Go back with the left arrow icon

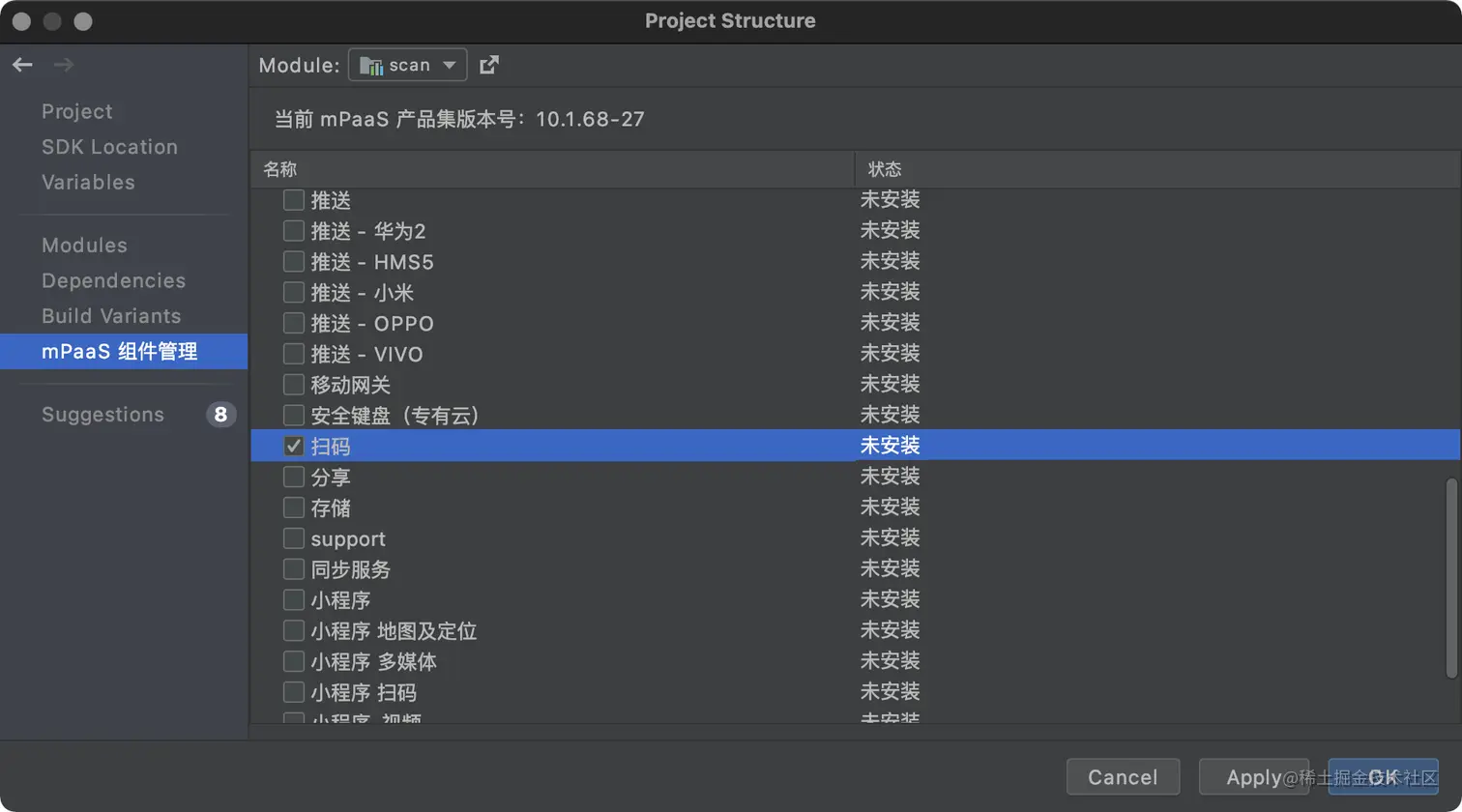22,65
